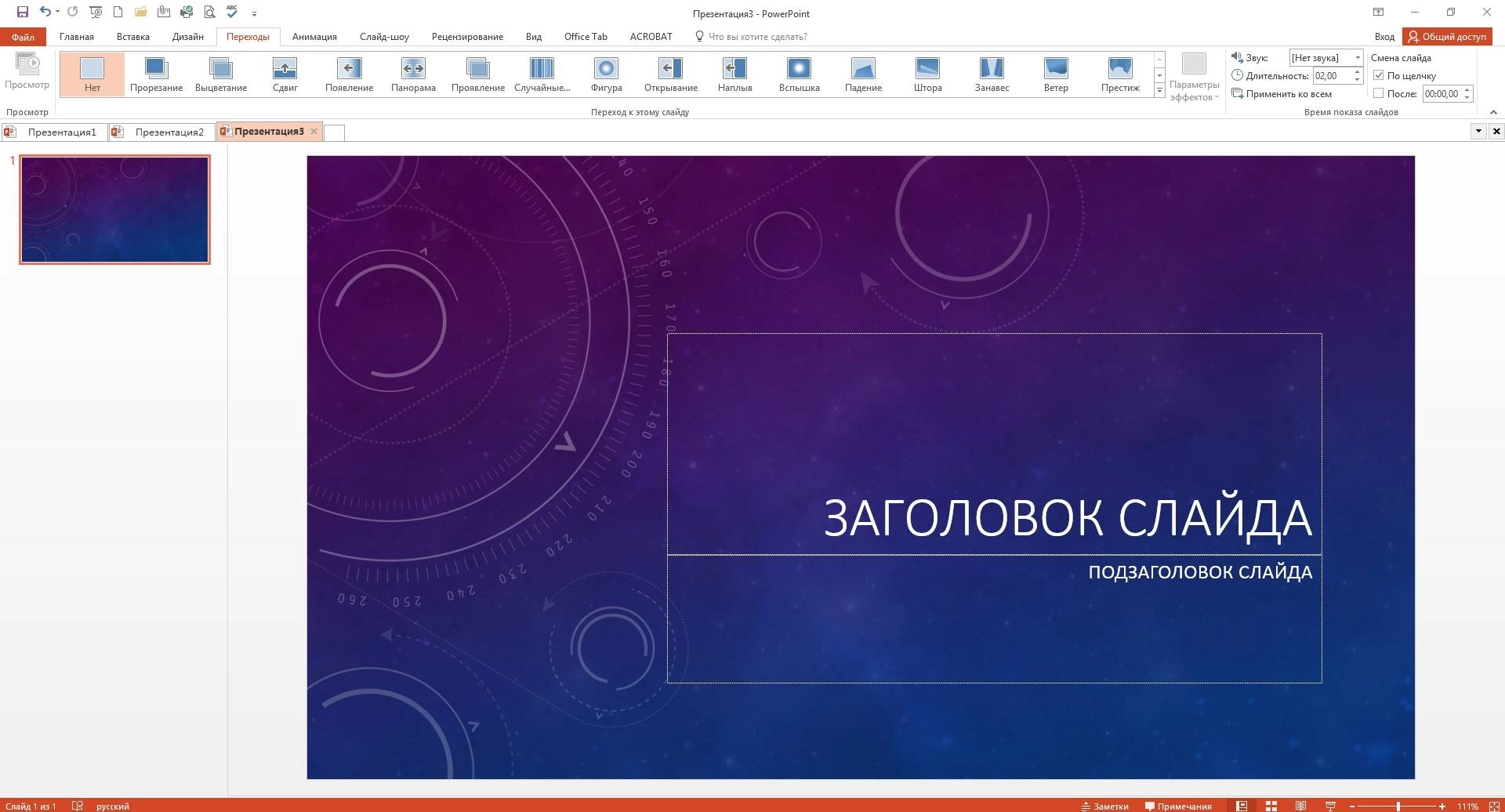
Task: Apply the Штора transition
Action: pyautogui.click(x=928, y=74)
